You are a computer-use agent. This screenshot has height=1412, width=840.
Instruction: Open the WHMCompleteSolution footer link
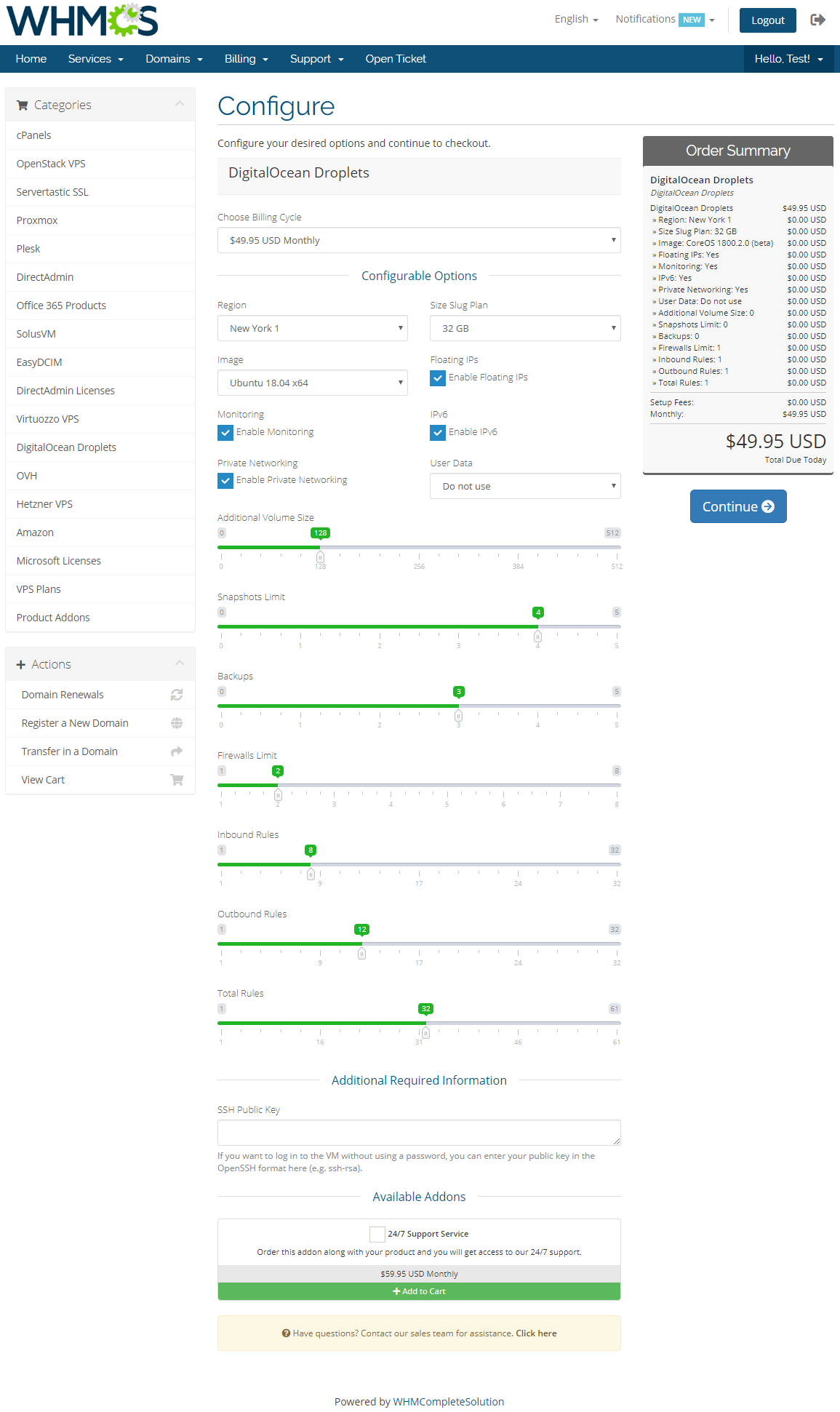[x=449, y=1402]
